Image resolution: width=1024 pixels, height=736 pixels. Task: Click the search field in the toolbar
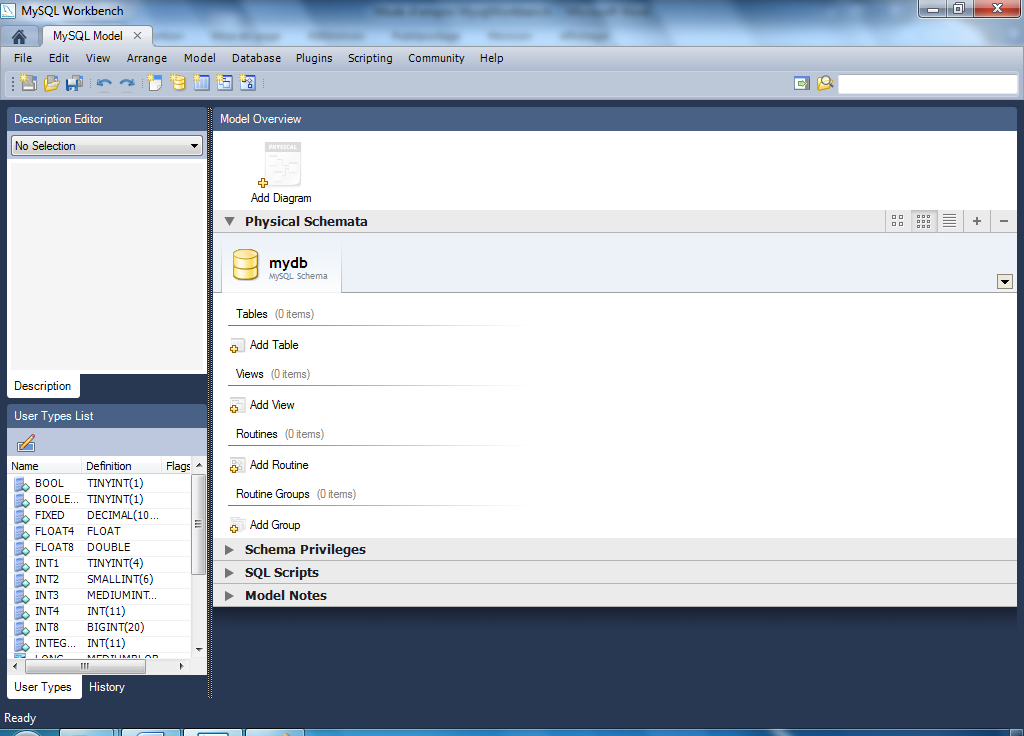click(927, 84)
